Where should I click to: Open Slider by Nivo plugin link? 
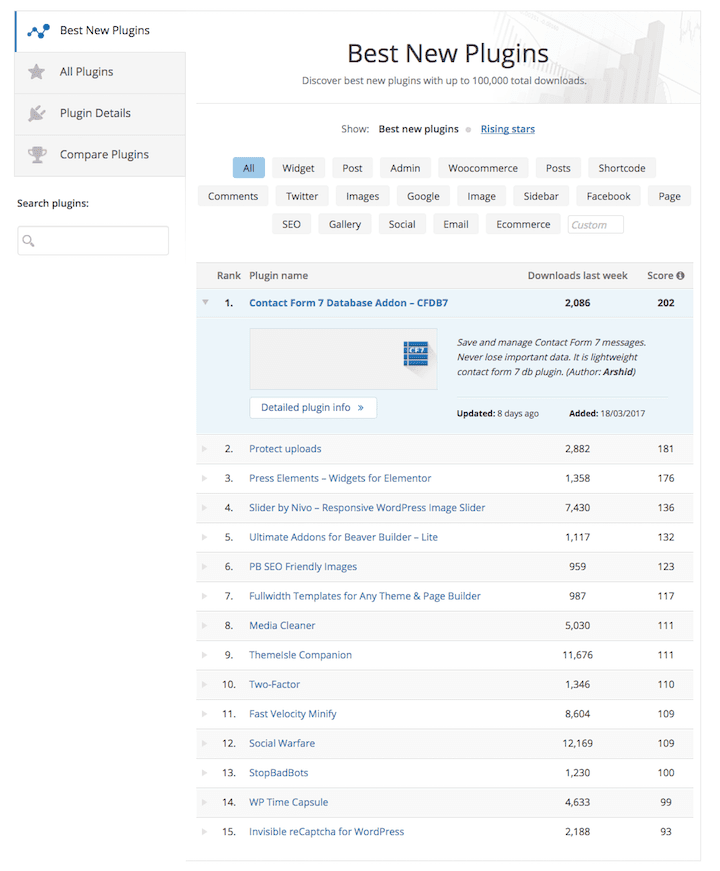367,508
